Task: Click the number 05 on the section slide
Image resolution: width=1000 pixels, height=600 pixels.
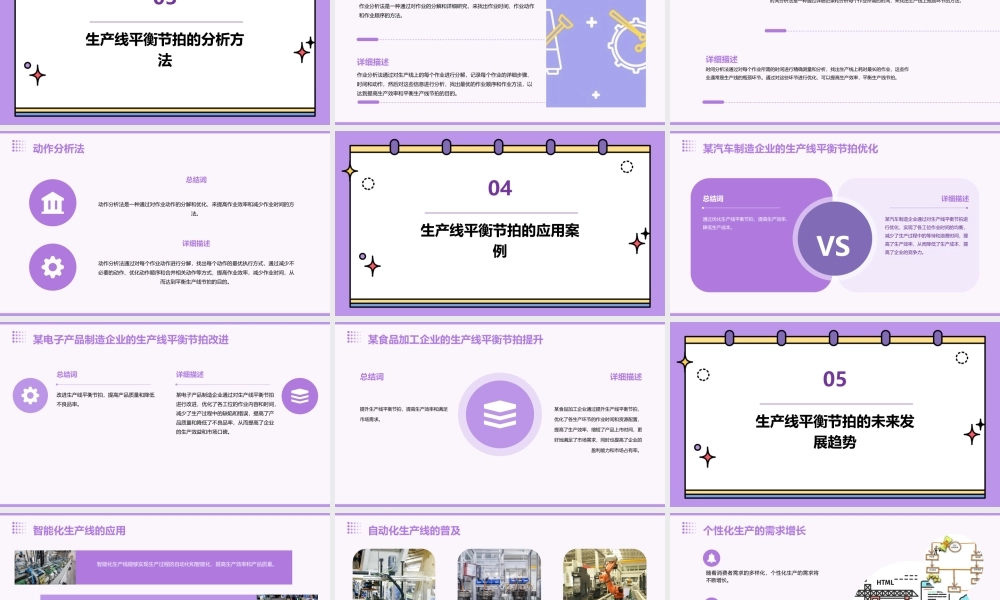Action: click(835, 379)
